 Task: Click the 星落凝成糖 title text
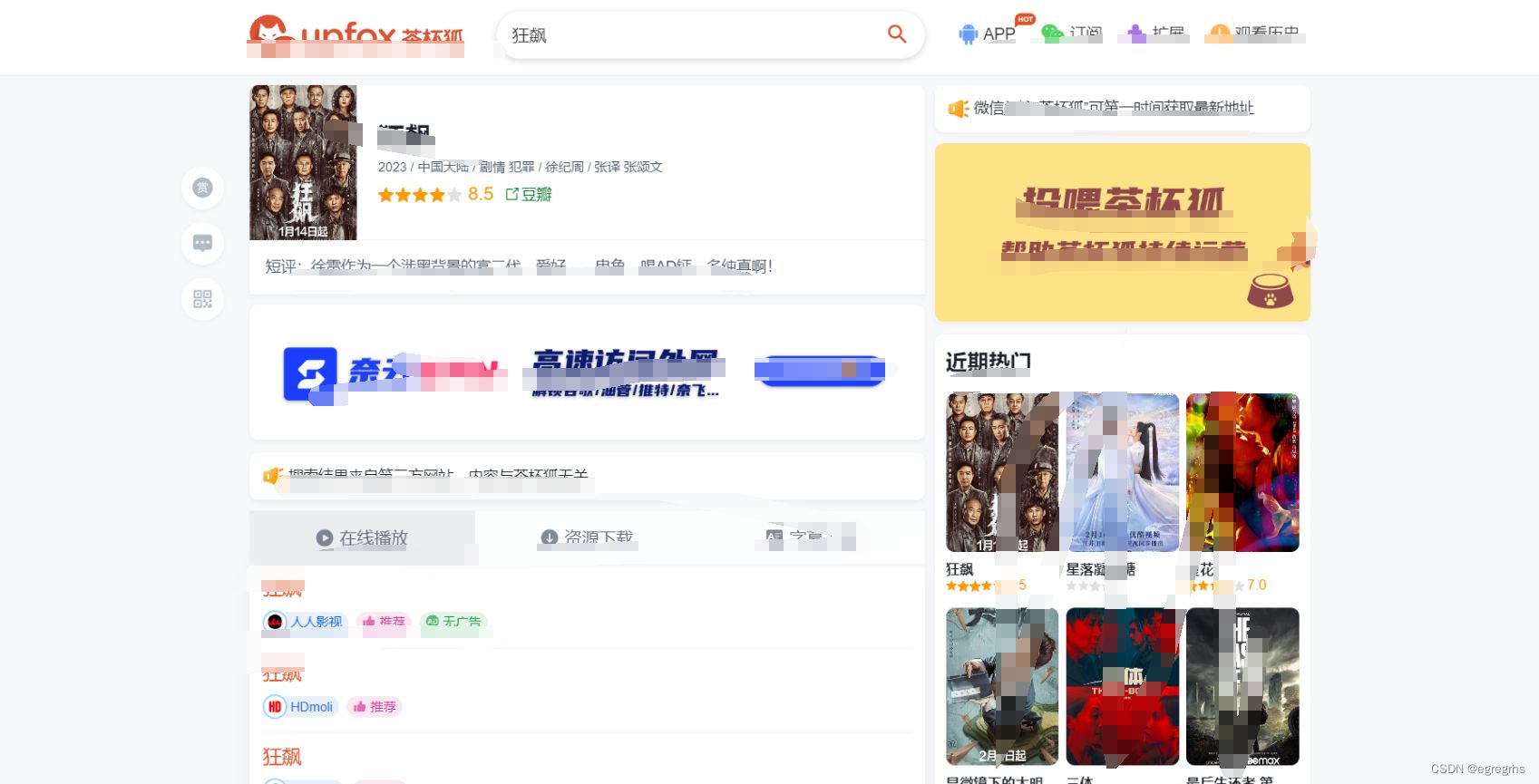pos(1100,569)
